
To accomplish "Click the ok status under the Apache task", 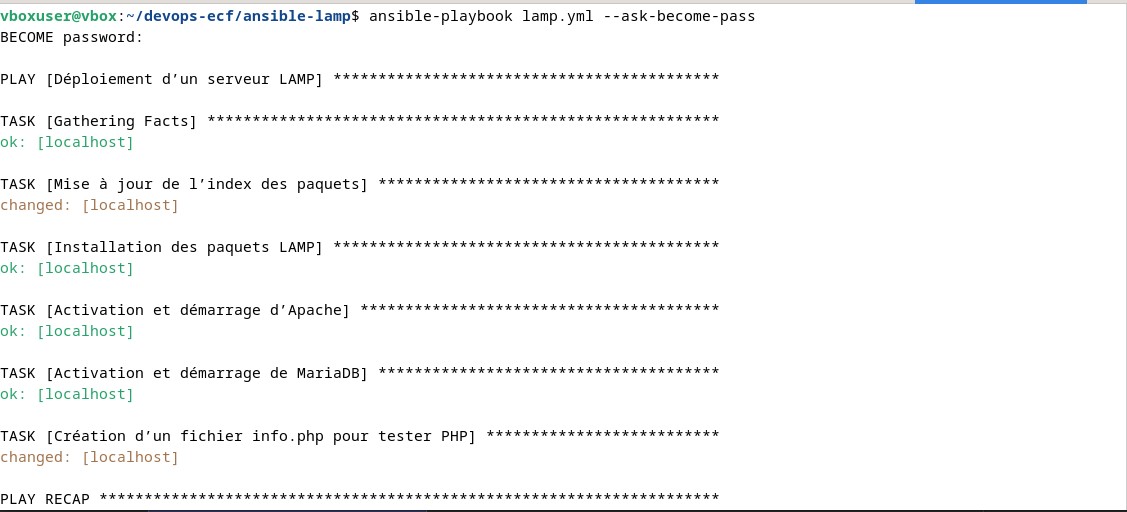I will [67, 332].
